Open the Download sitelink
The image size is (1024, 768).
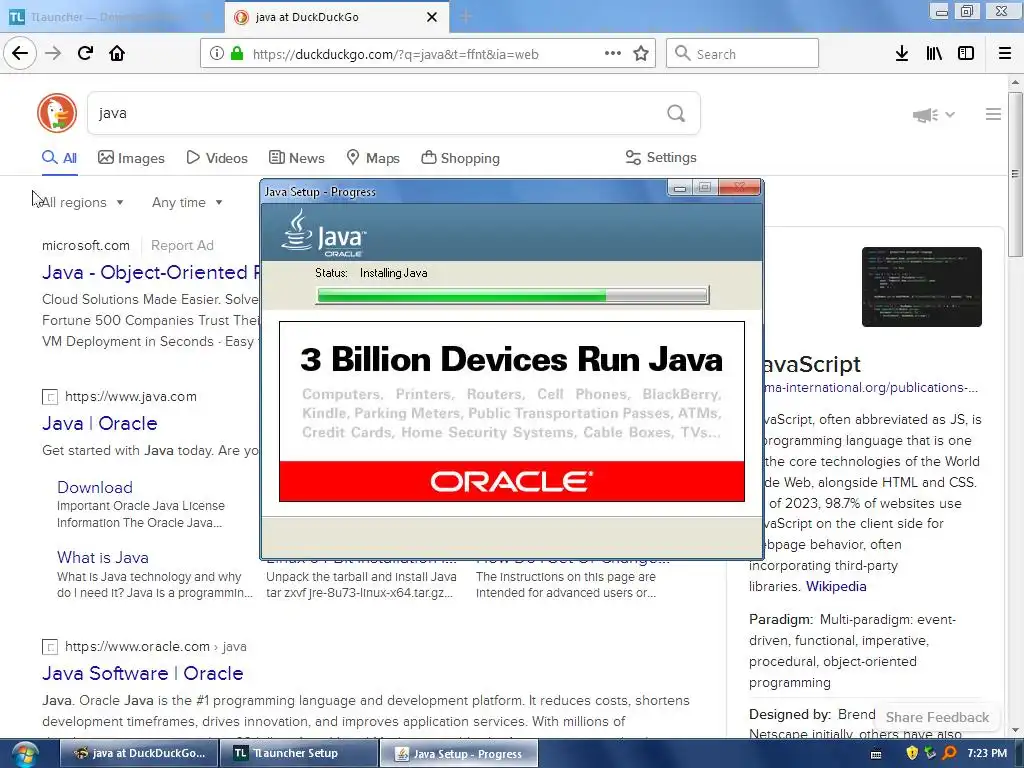point(95,487)
